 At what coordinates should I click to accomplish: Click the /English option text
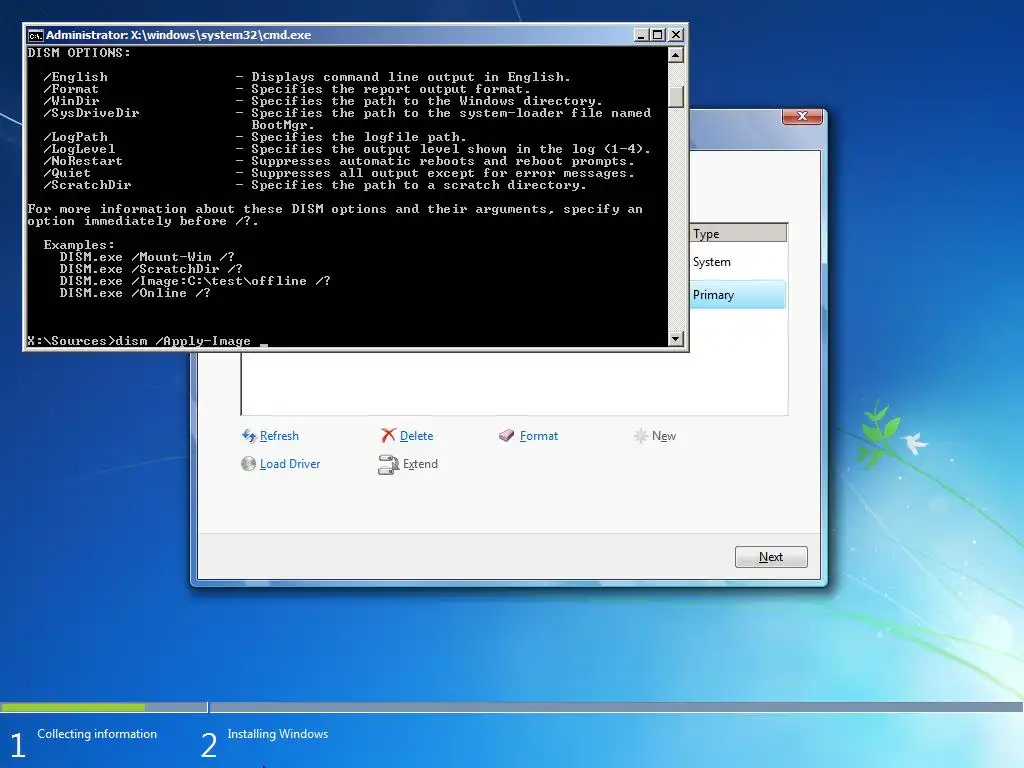coord(75,77)
